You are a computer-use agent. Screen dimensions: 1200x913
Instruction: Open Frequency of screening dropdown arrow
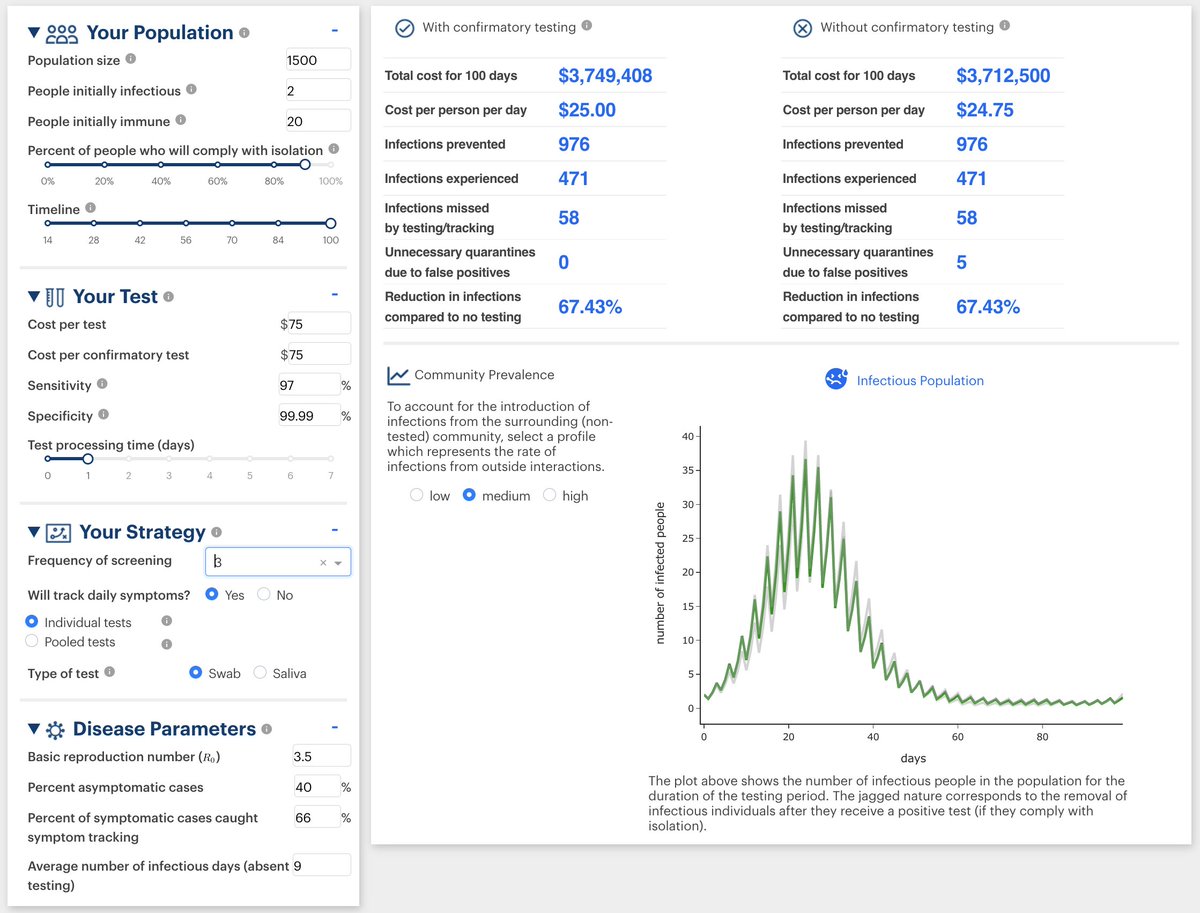tap(340, 563)
